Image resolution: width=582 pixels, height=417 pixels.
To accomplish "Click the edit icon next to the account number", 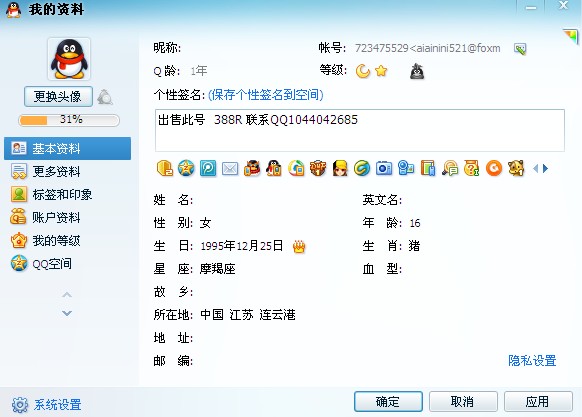I will 520,49.
